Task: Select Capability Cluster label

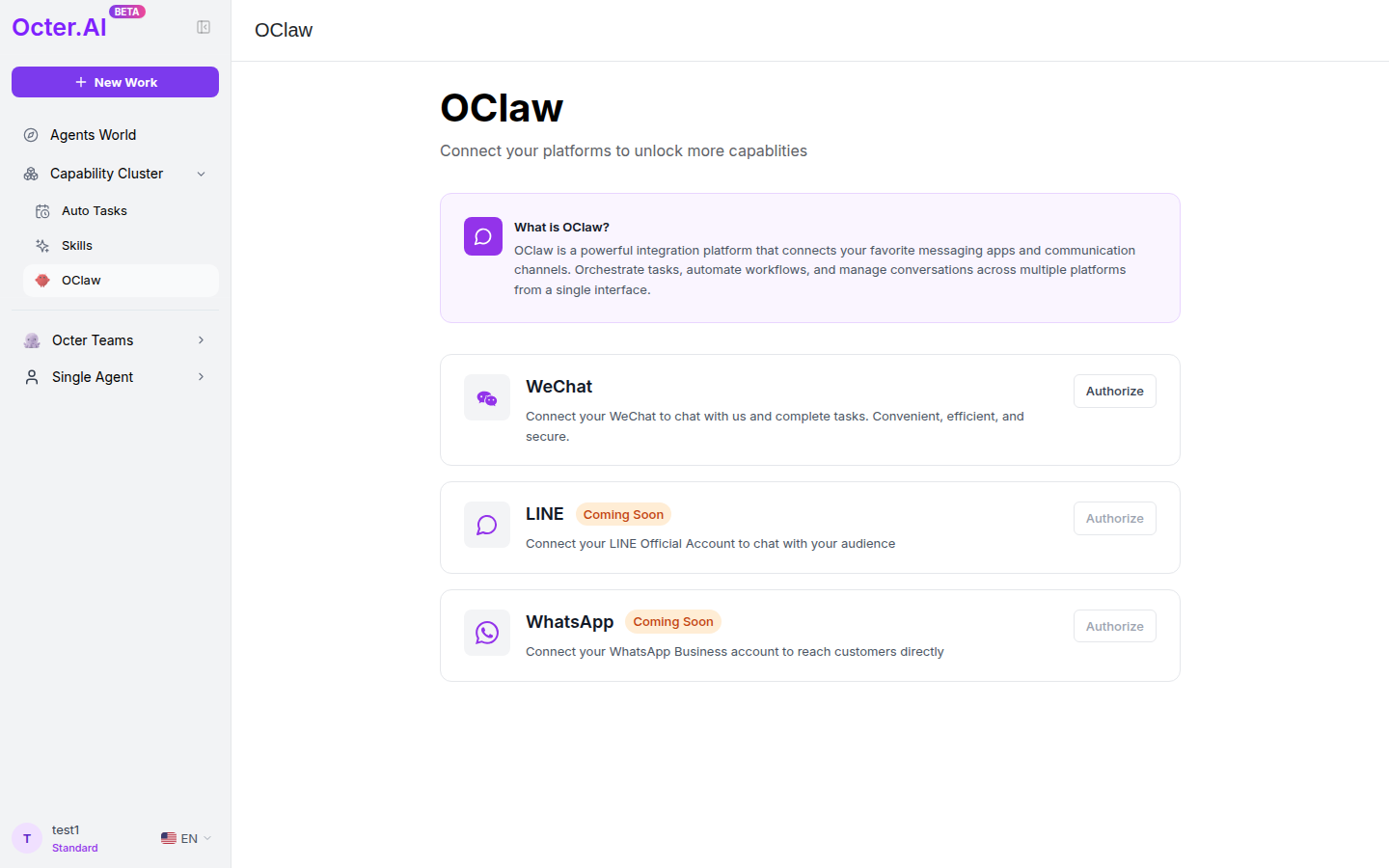Action: 106,174
